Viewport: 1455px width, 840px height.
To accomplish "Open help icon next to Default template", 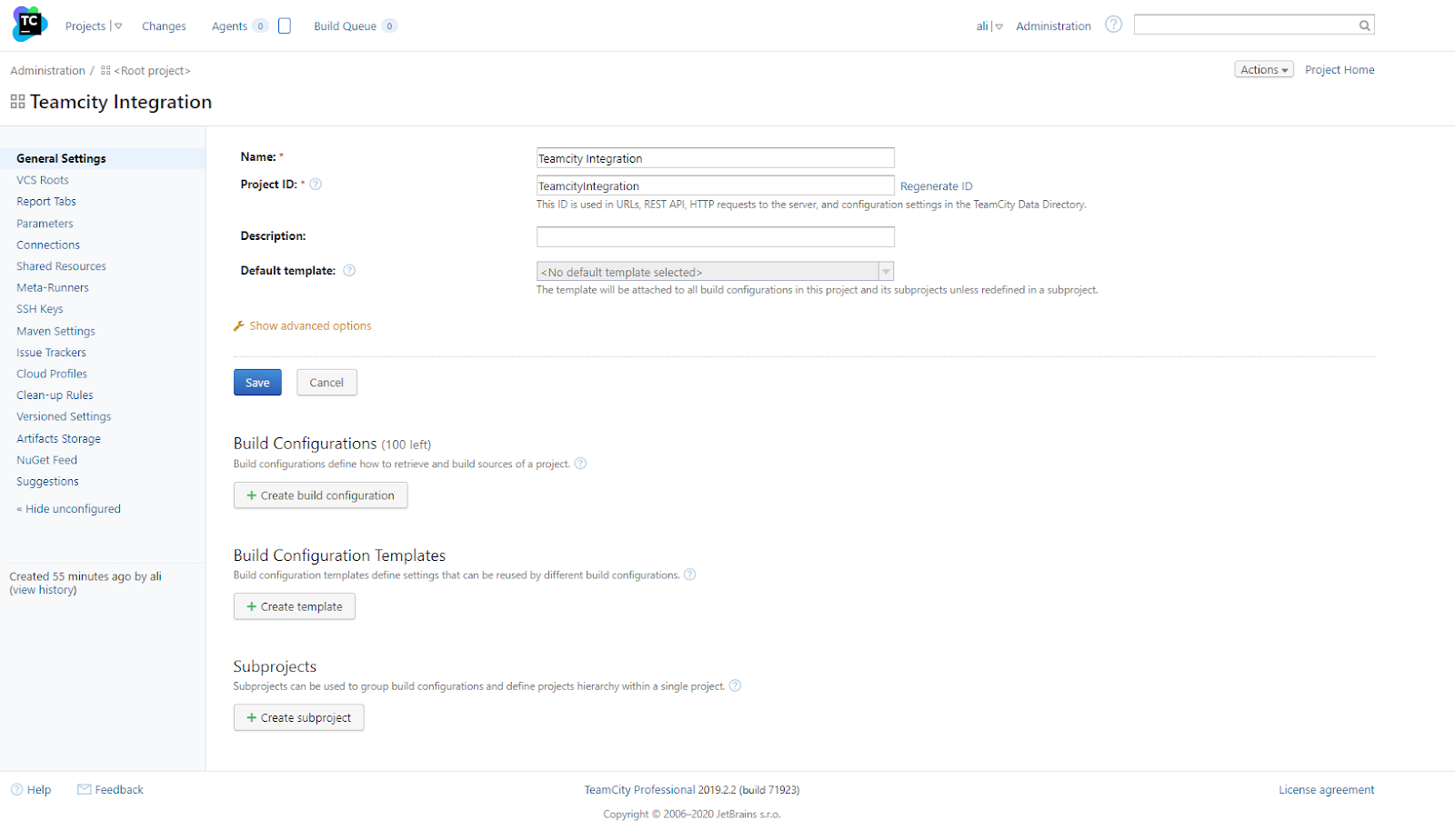I will coord(349,270).
